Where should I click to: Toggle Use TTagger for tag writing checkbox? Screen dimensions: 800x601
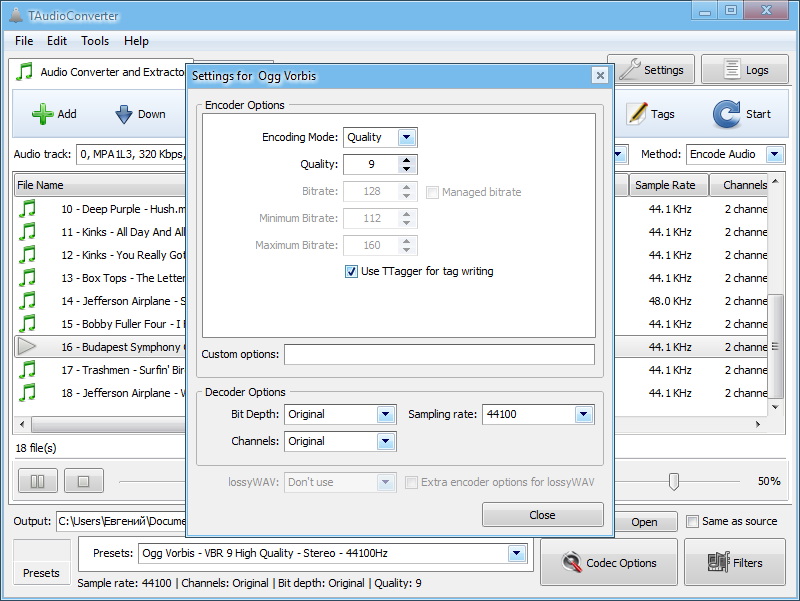[x=351, y=271]
